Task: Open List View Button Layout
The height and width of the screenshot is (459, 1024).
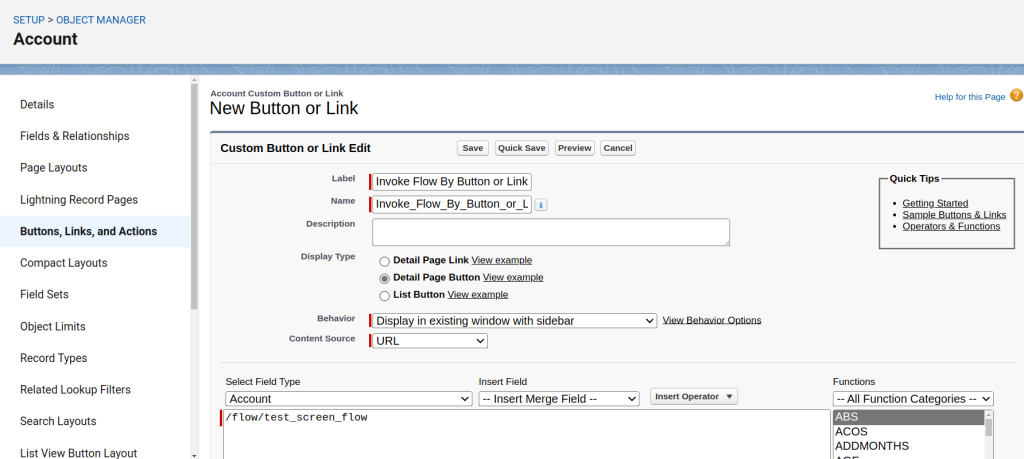Action: (78, 453)
